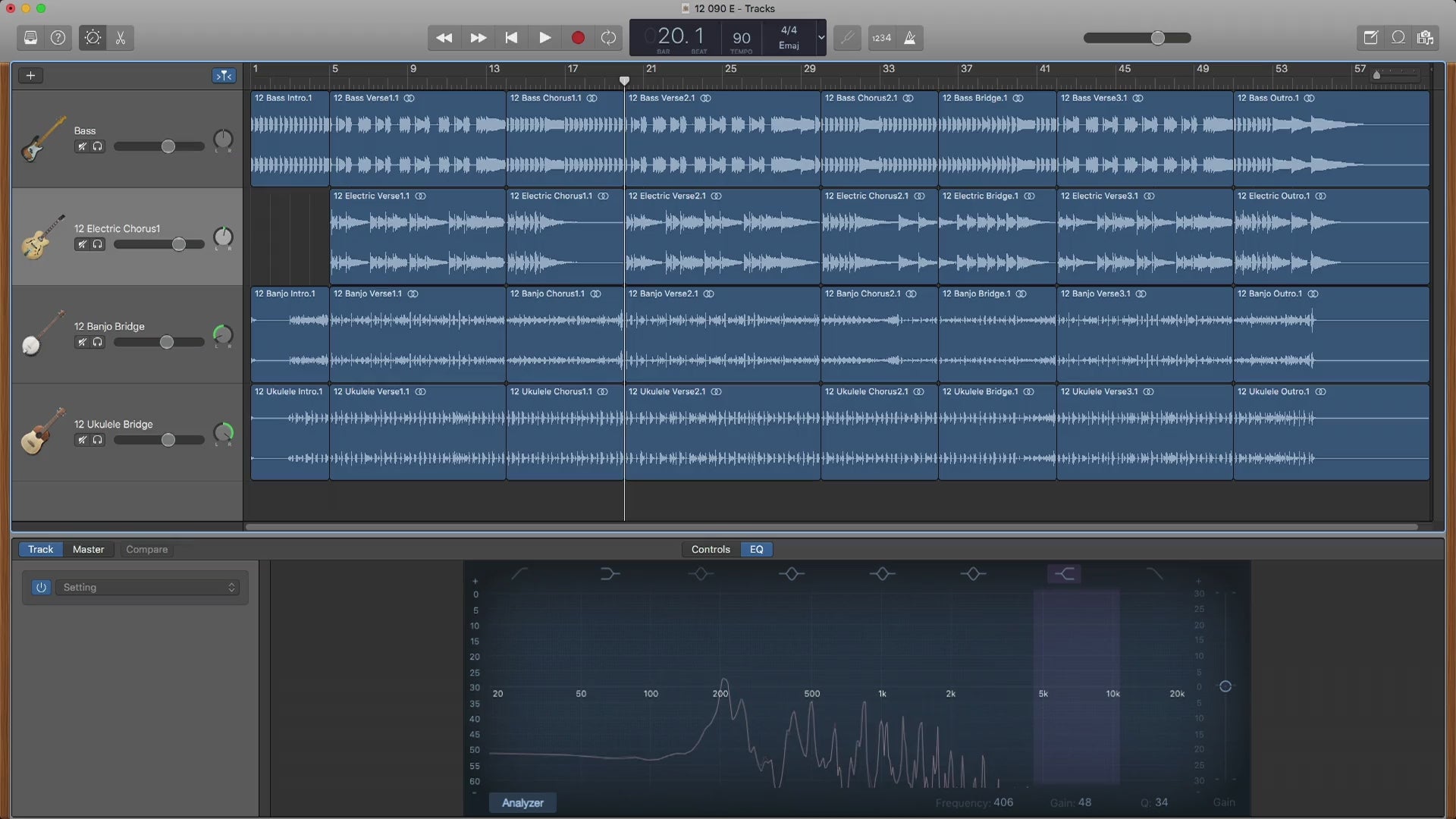Toggle the Smart Controls dial button

pos(93,37)
